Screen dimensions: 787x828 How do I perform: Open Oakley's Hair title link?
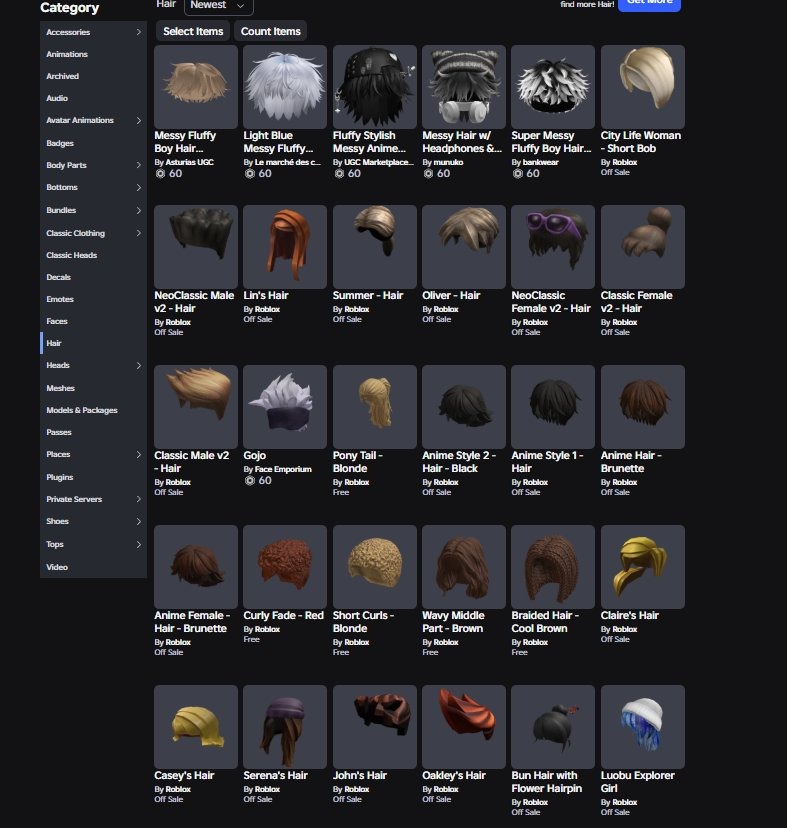454,775
